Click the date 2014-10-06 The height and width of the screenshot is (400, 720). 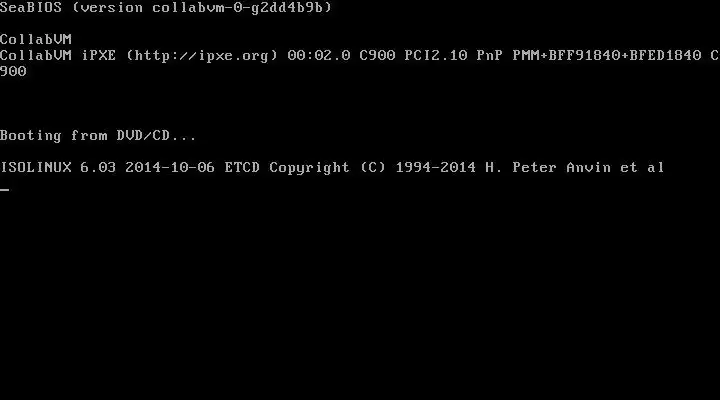[x=170, y=168]
